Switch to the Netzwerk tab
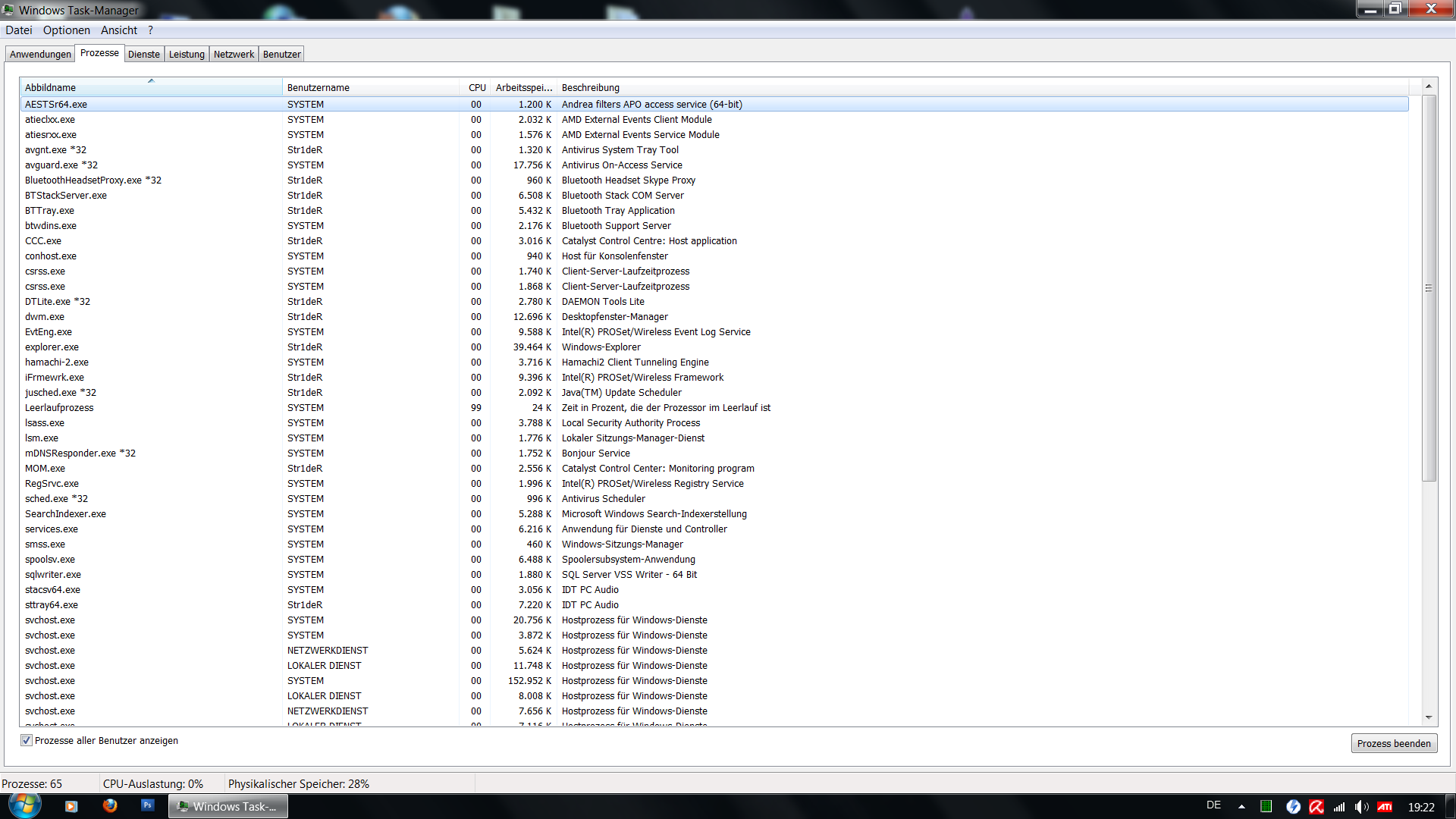The image size is (1456, 819). (x=234, y=54)
